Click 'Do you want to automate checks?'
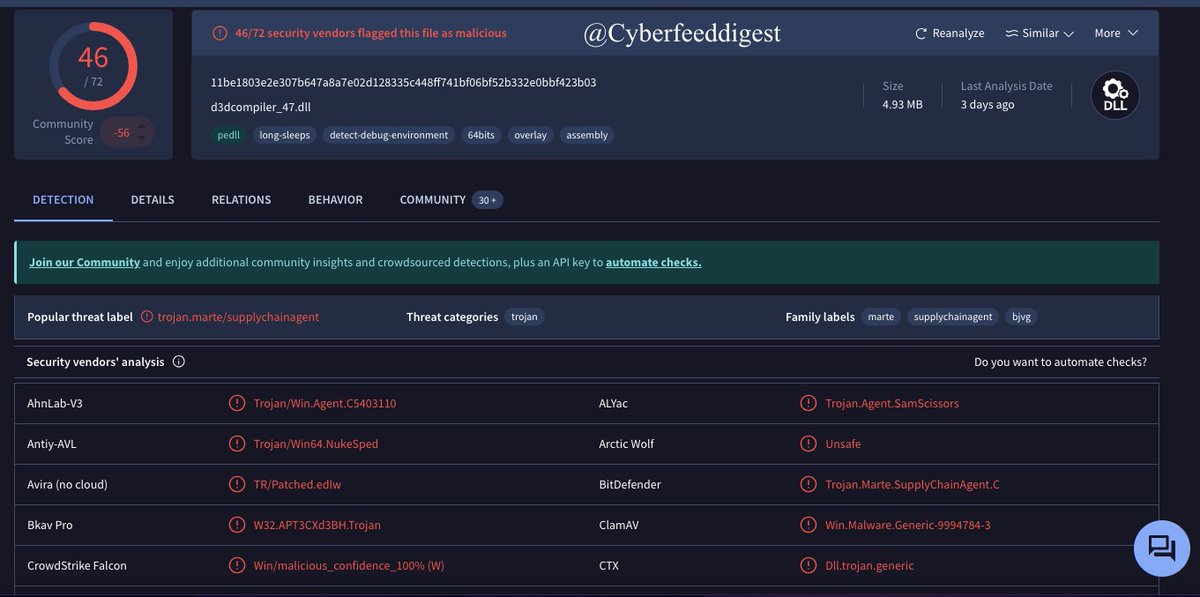 1060,362
